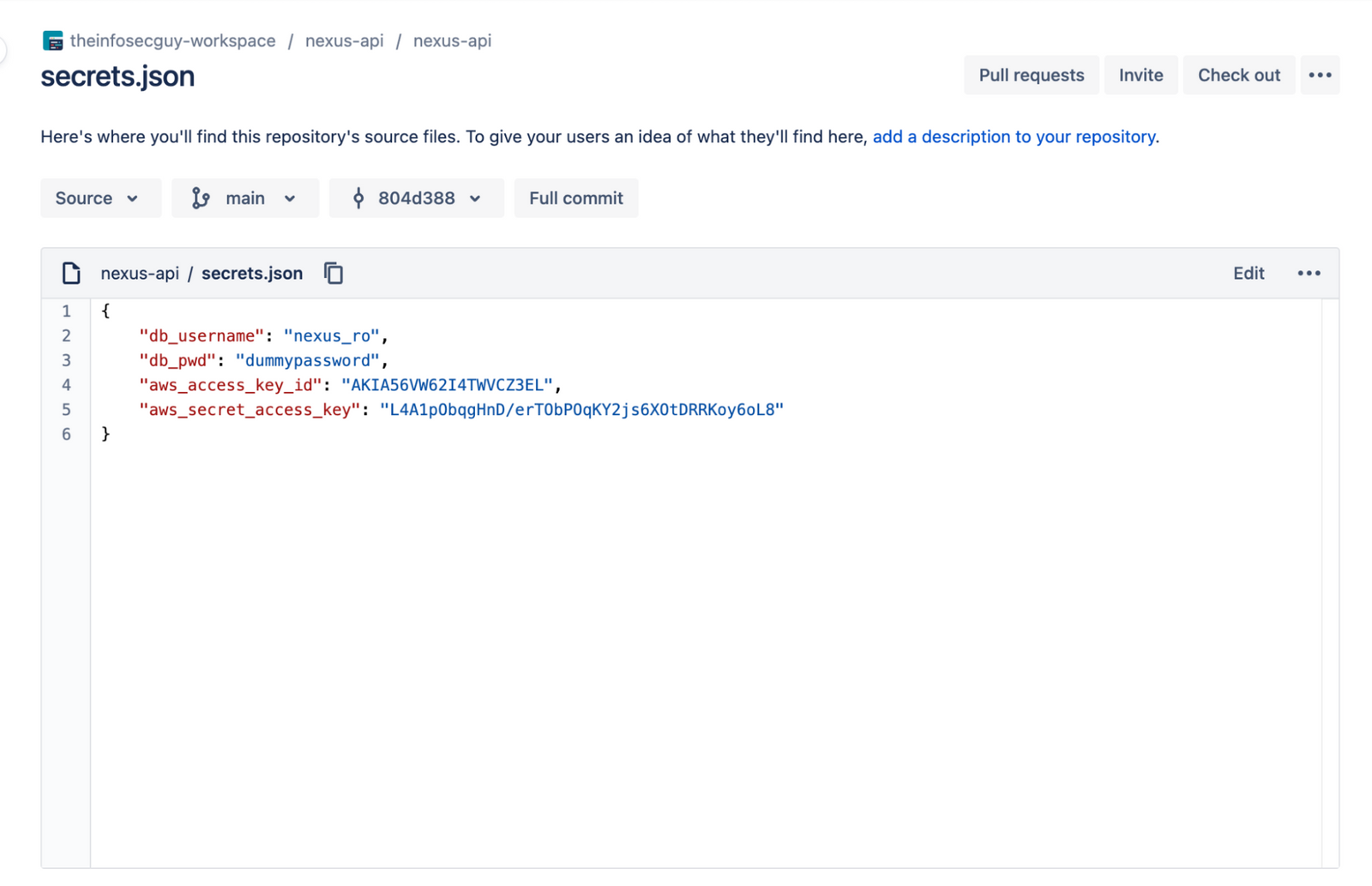Click the AKIA56VW62I4TWVCZ3EL value
Image resolution: width=1372 pixels, height=886 pixels.
[447, 385]
